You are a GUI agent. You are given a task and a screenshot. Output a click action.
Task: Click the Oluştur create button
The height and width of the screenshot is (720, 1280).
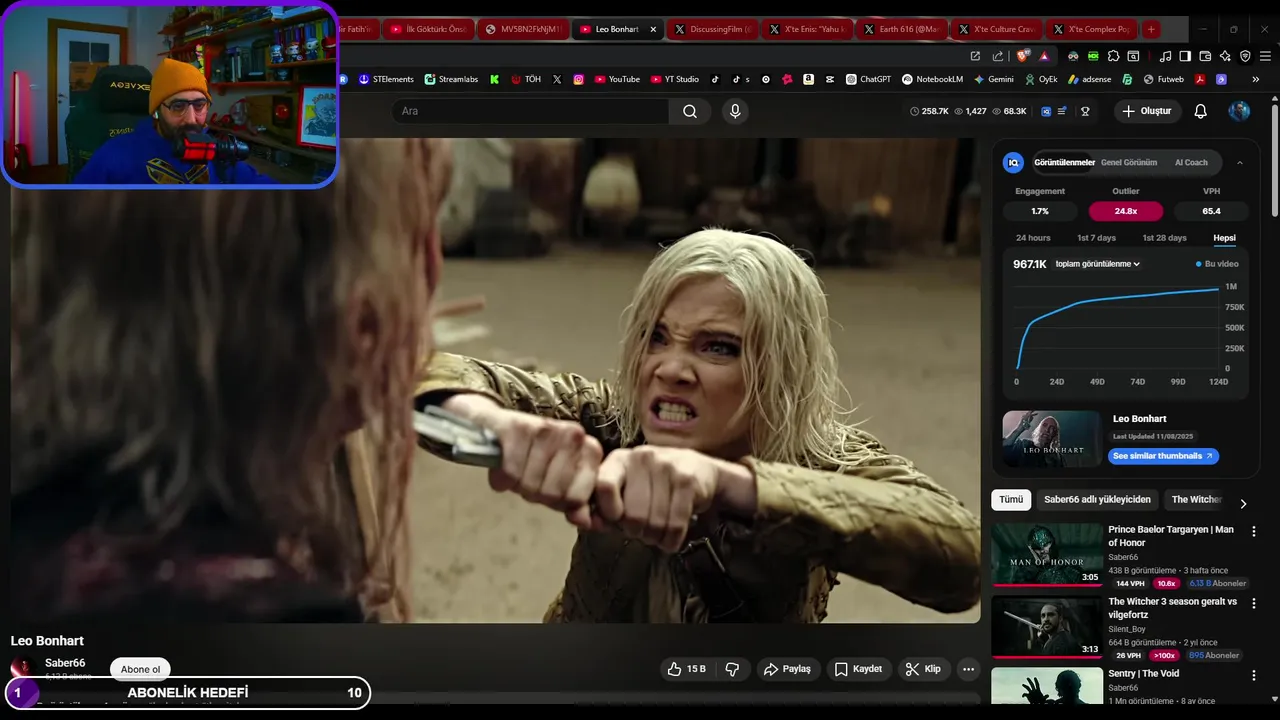coord(1147,111)
